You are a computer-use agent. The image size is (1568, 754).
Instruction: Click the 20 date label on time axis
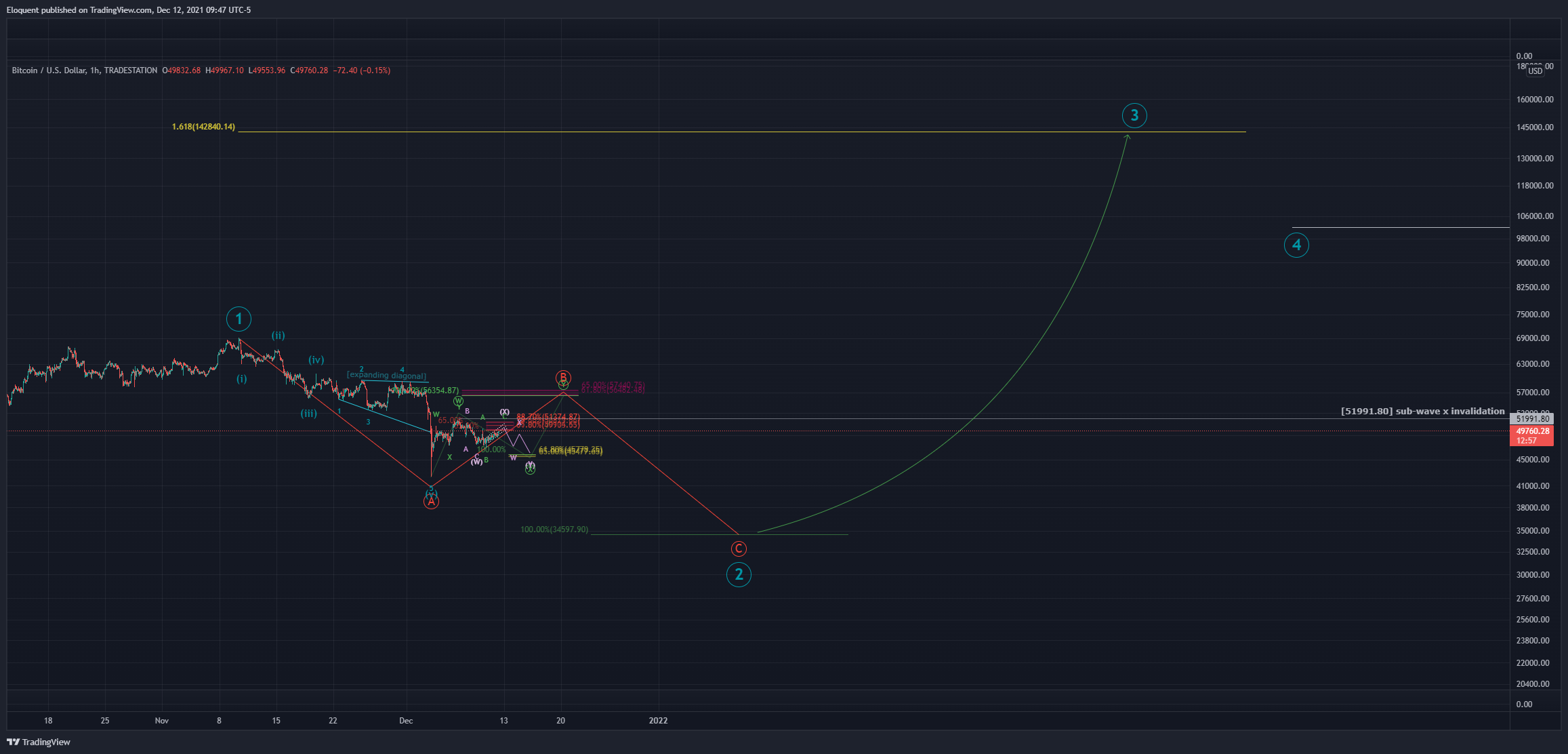560,721
